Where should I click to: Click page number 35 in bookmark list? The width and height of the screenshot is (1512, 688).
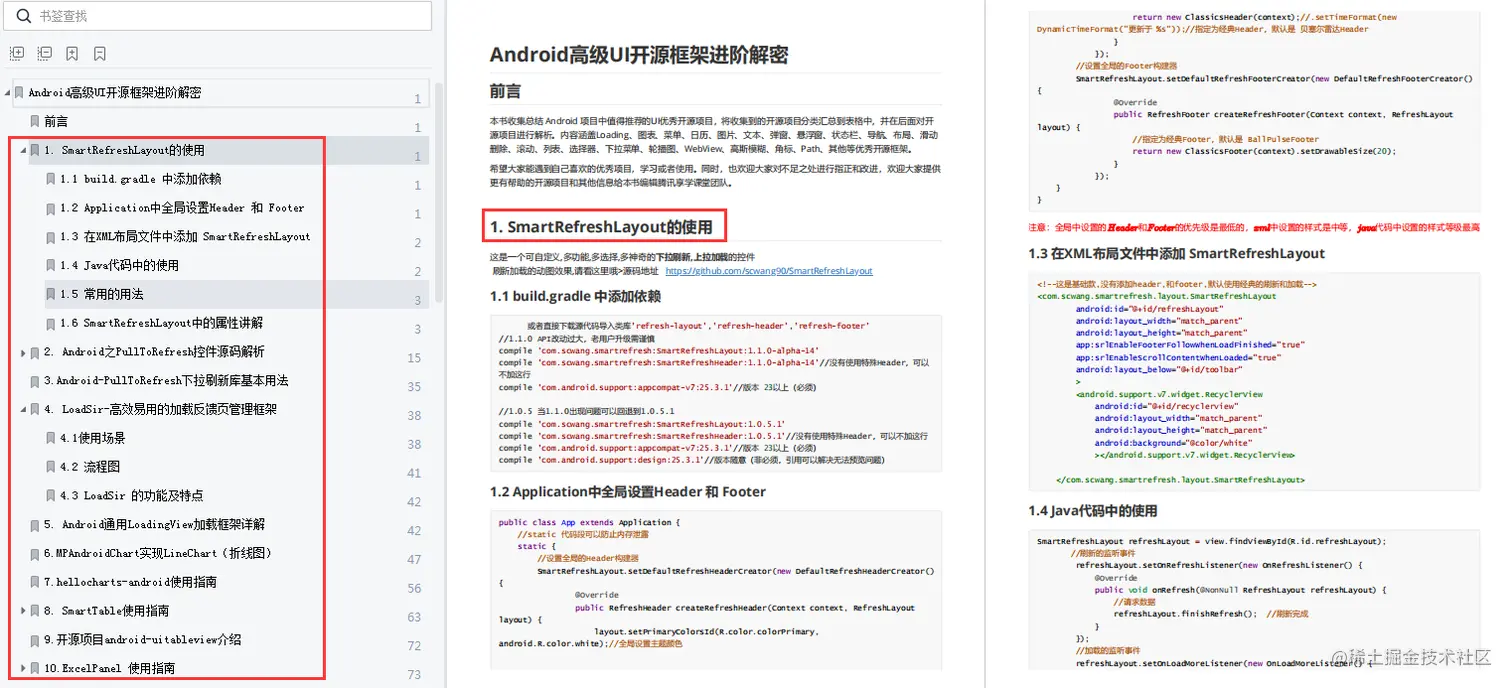point(414,387)
